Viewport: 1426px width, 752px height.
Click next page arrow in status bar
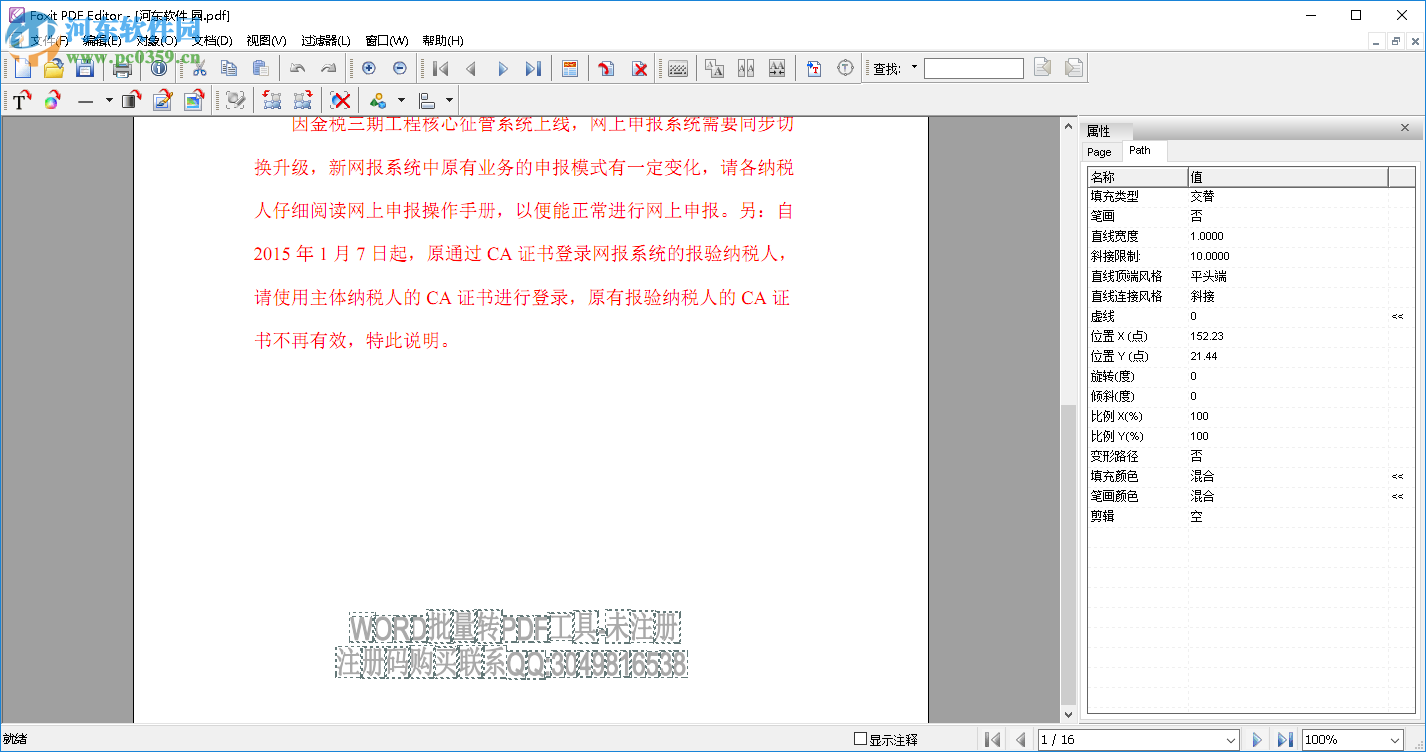[1257, 739]
